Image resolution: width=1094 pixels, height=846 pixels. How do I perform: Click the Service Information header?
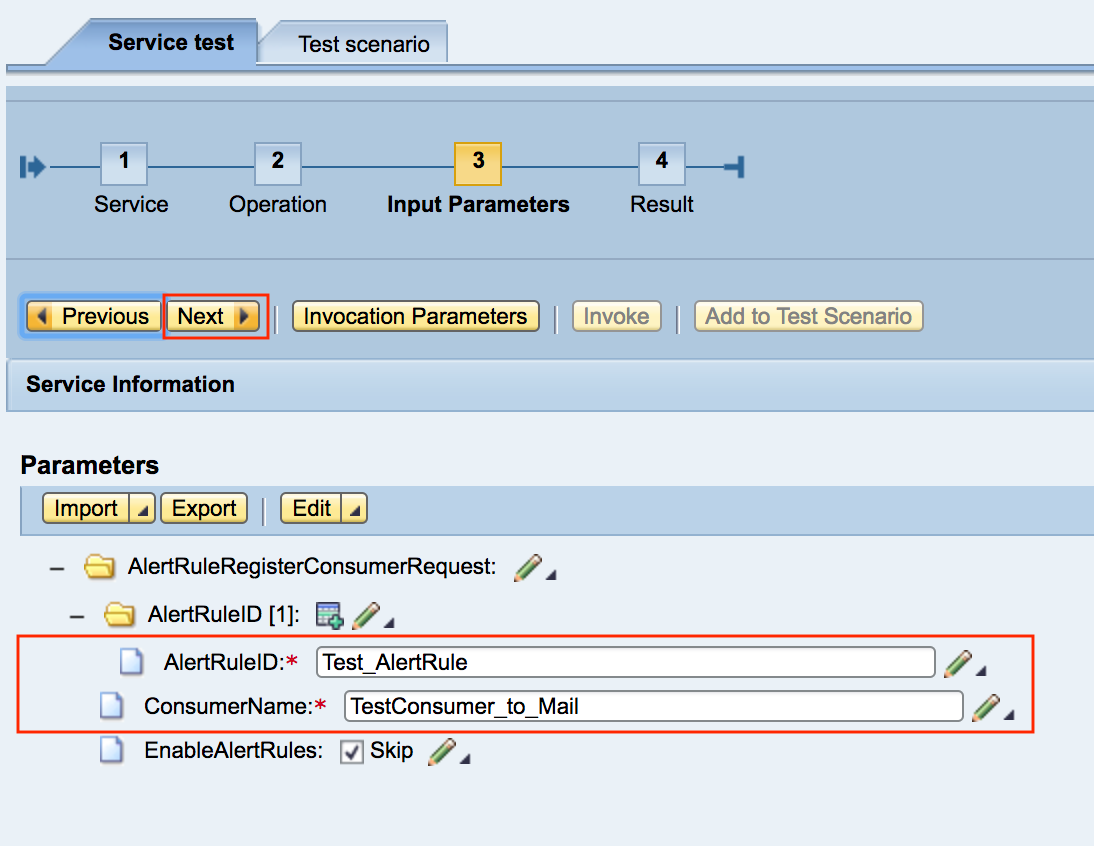click(130, 384)
